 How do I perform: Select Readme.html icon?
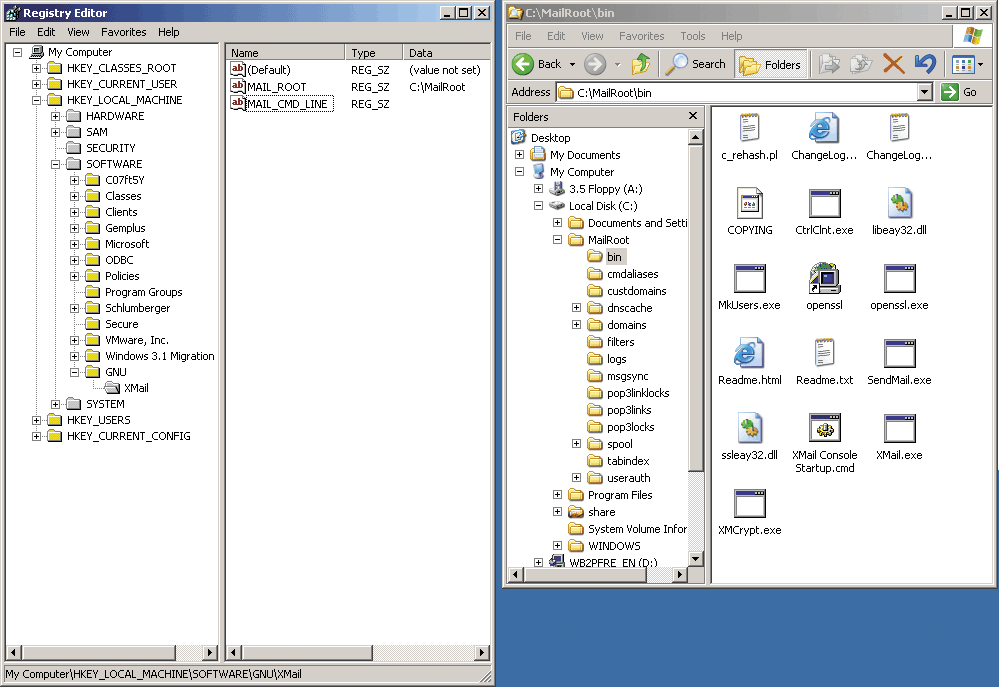click(749, 353)
